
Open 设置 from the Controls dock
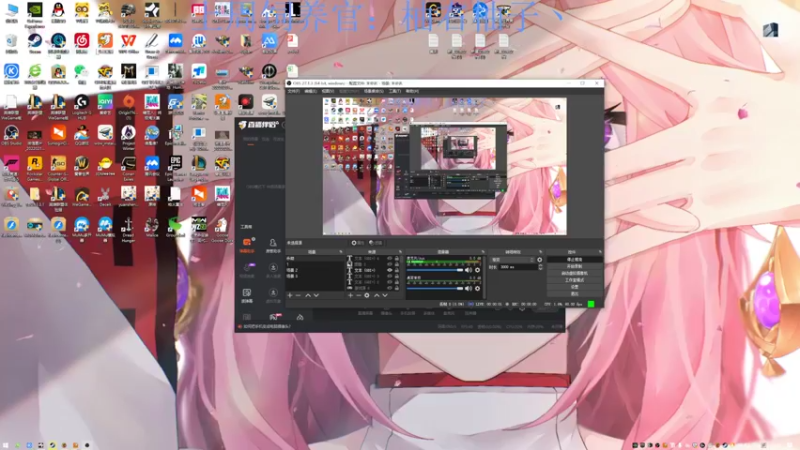[574, 287]
